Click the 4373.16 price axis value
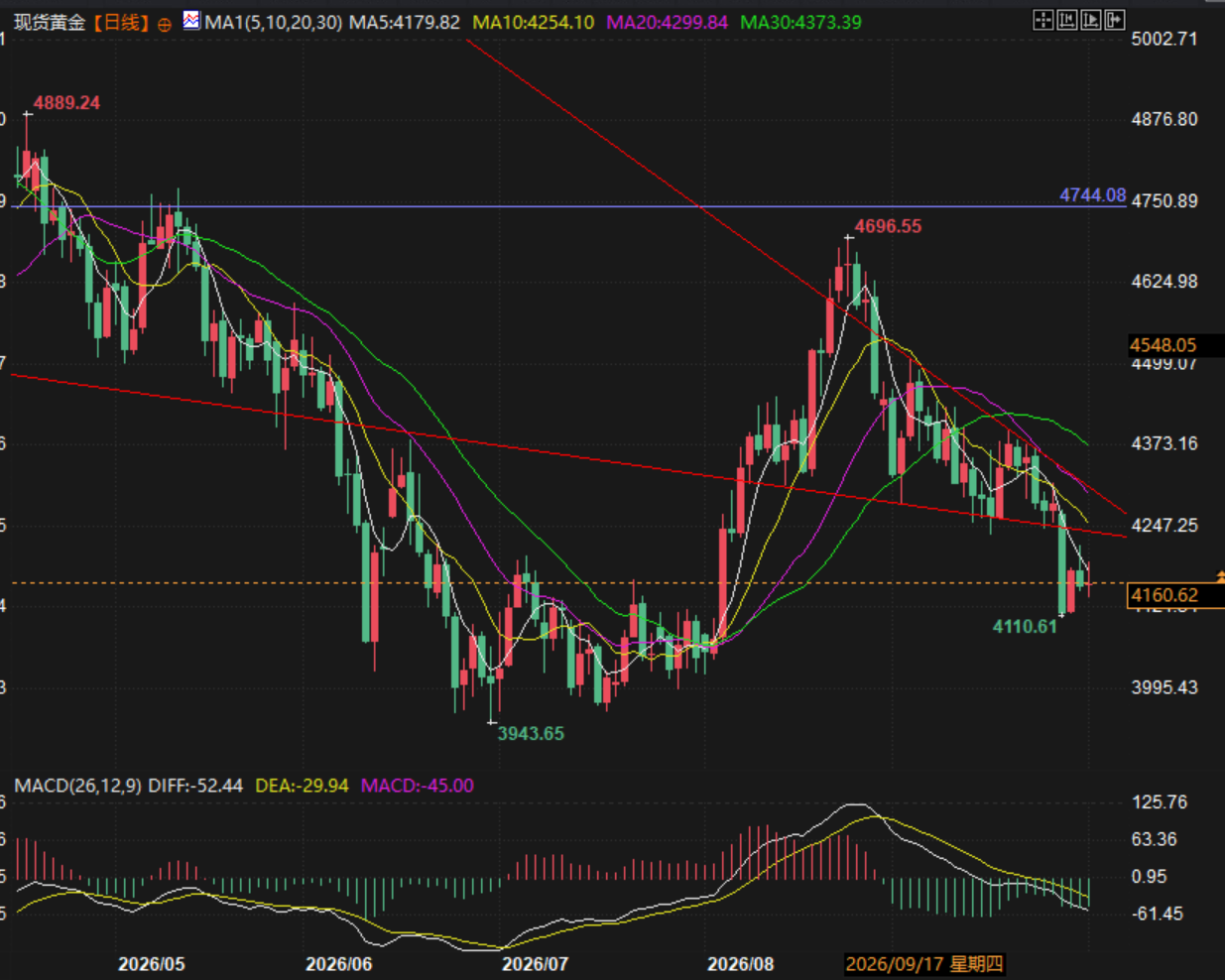1225x980 pixels. coord(1164,443)
